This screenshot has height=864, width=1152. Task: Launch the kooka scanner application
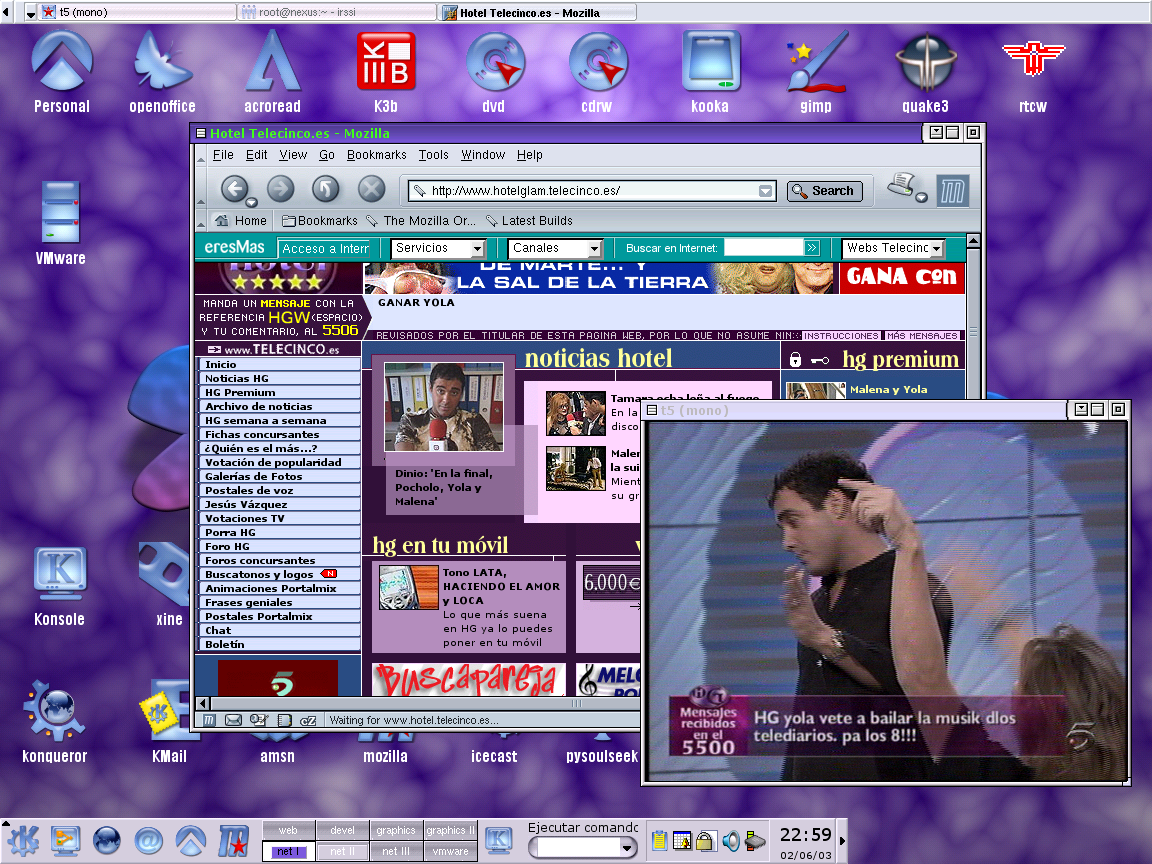click(710, 72)
